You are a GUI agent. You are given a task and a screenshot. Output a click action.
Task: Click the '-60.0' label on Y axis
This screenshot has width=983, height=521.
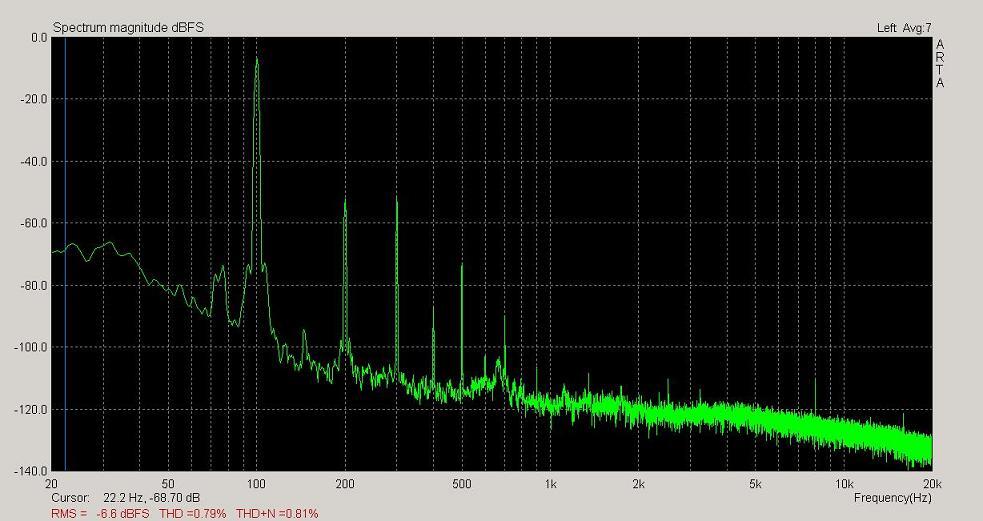(x=34, y=223)
